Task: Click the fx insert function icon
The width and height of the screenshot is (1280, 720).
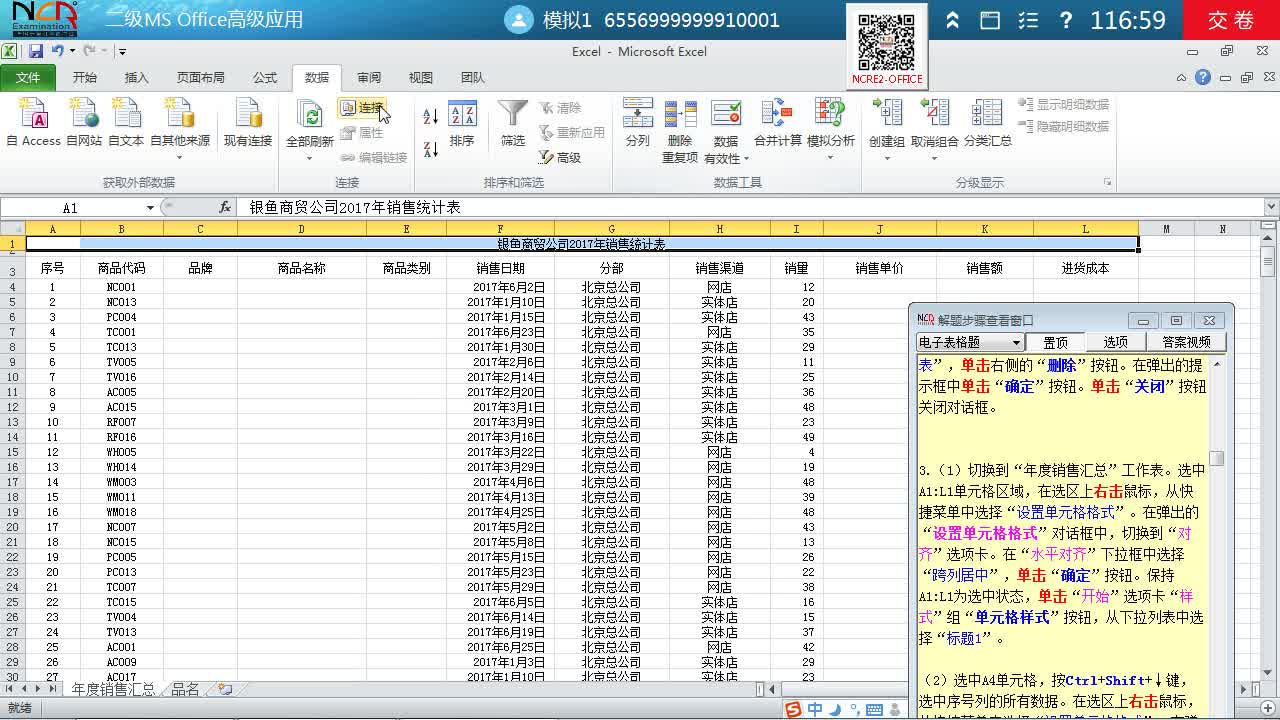Action: 225,207
